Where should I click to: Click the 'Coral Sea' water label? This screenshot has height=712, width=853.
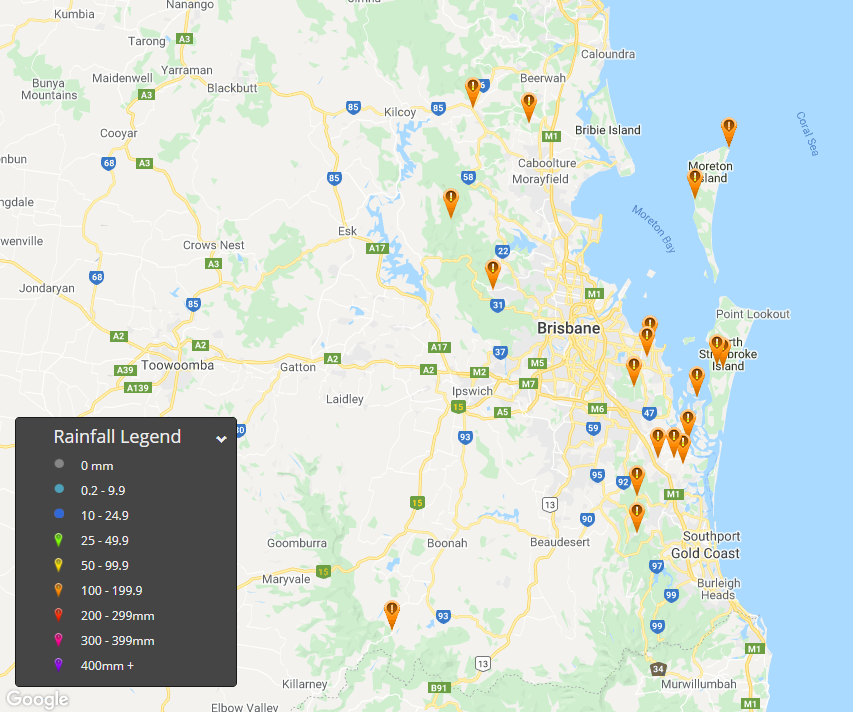pos(807,134)
